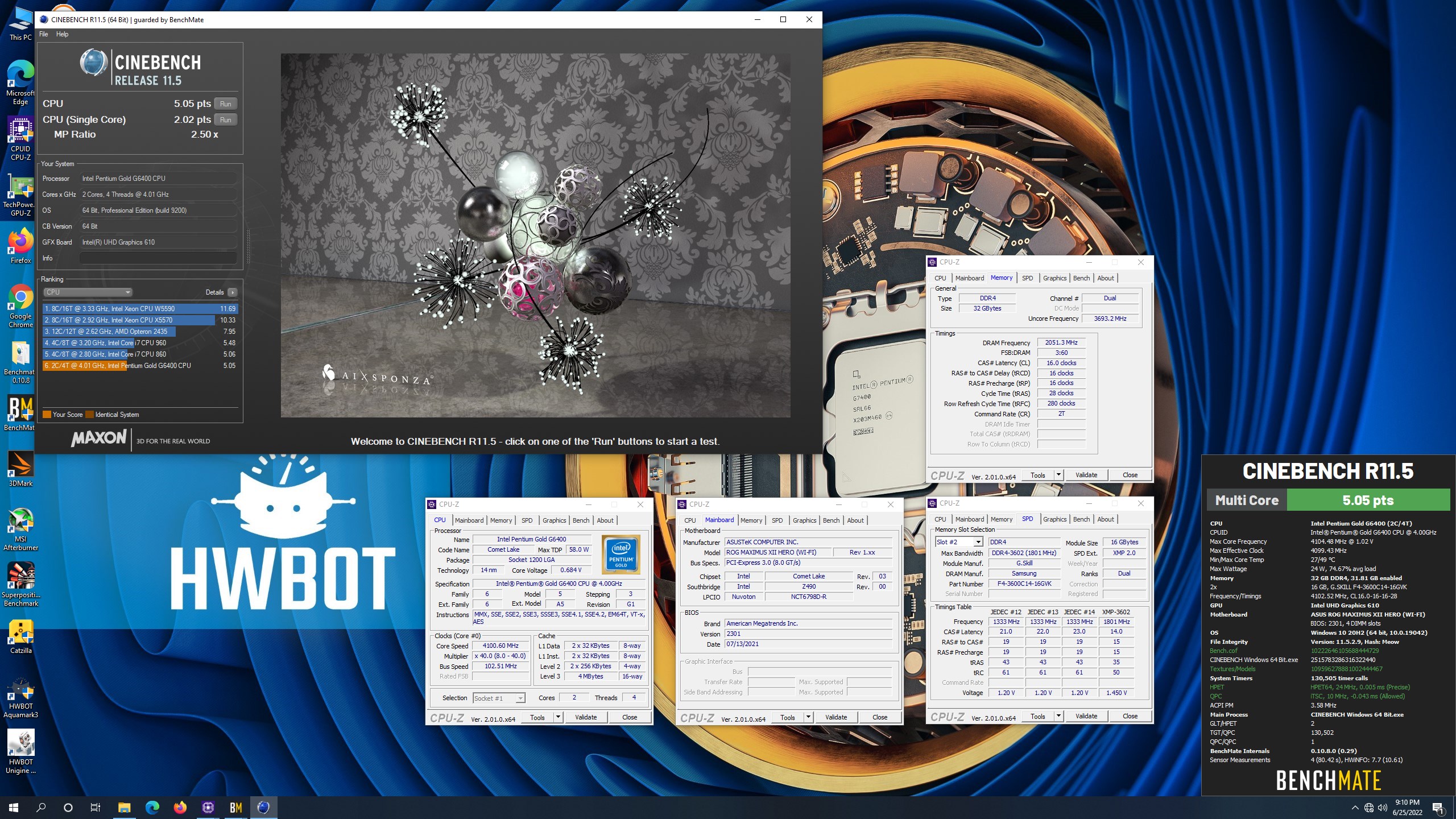
Task: Open Tools dropdown arrow in CPU-Z SPD window
Action: click(x=1058, y=716)
